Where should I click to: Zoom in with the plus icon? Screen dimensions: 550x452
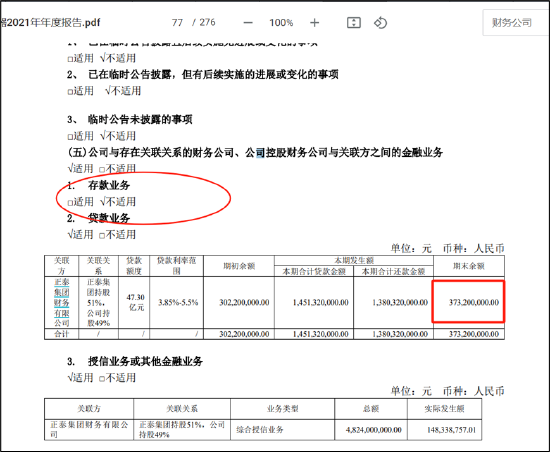[x=315, y=23]
